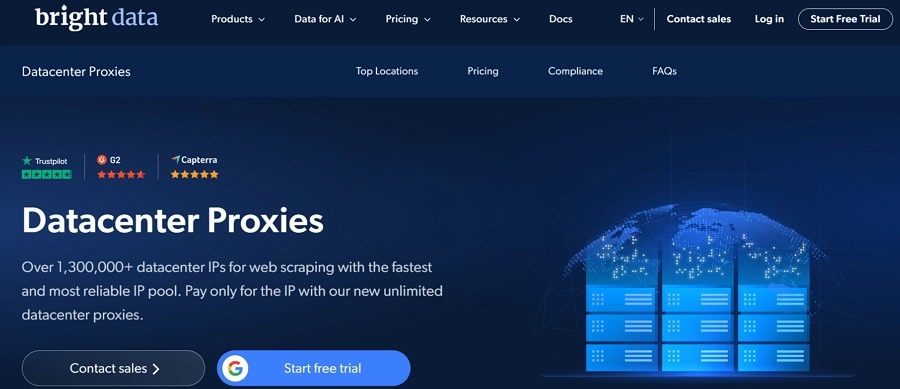Expand the Data for AI menu
900x389 pixels.
(325, 19)
